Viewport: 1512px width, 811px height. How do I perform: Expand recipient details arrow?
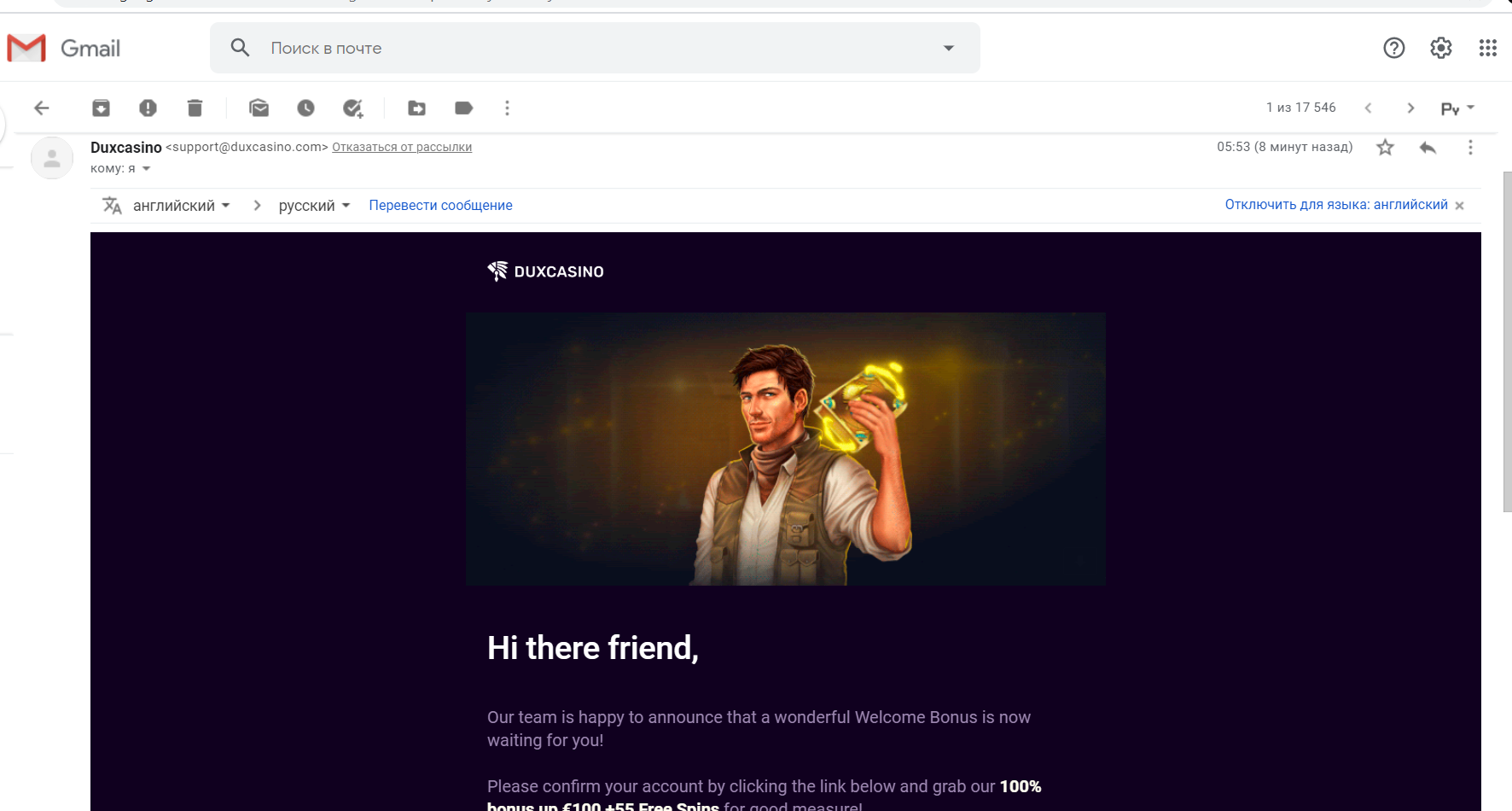pyautogui.click(x=146, y=168)
